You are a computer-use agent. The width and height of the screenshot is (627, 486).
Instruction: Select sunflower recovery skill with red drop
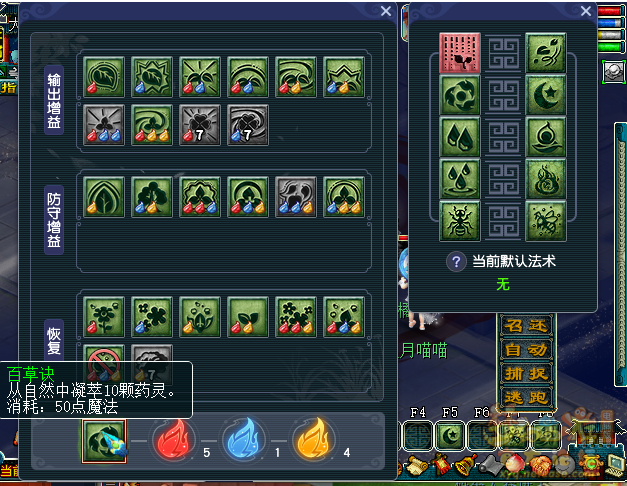coord(104,317)
